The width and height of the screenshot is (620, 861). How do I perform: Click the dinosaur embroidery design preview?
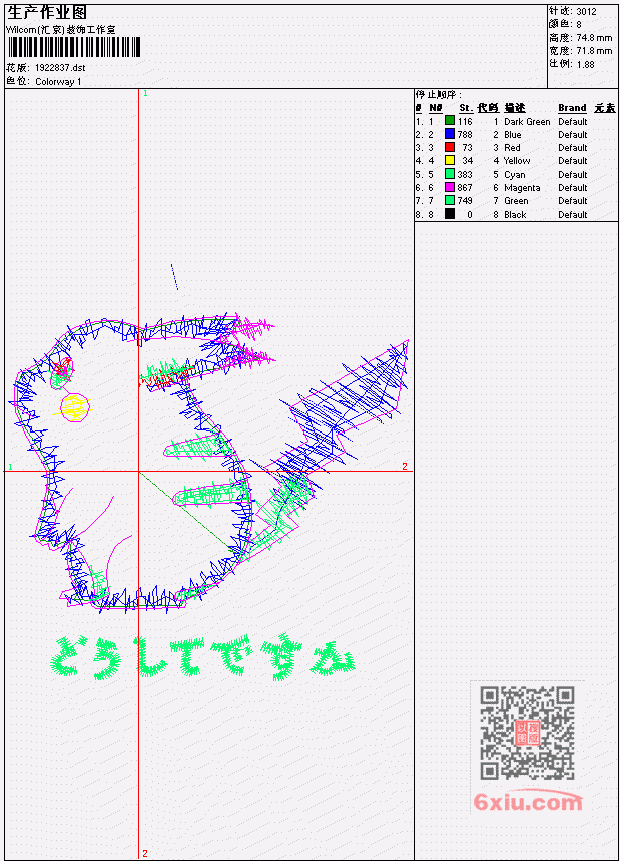209,464
